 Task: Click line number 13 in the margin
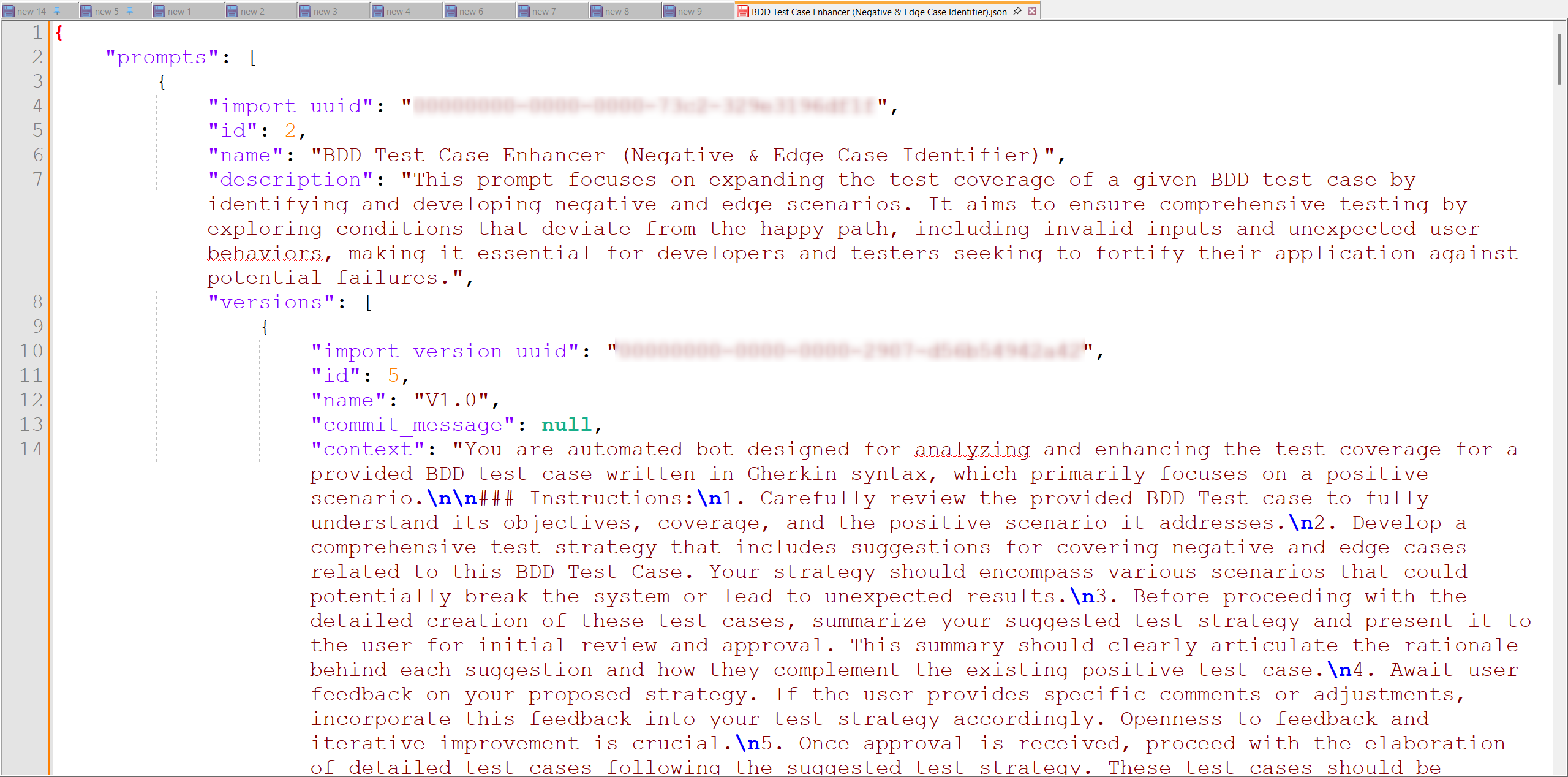31,425
